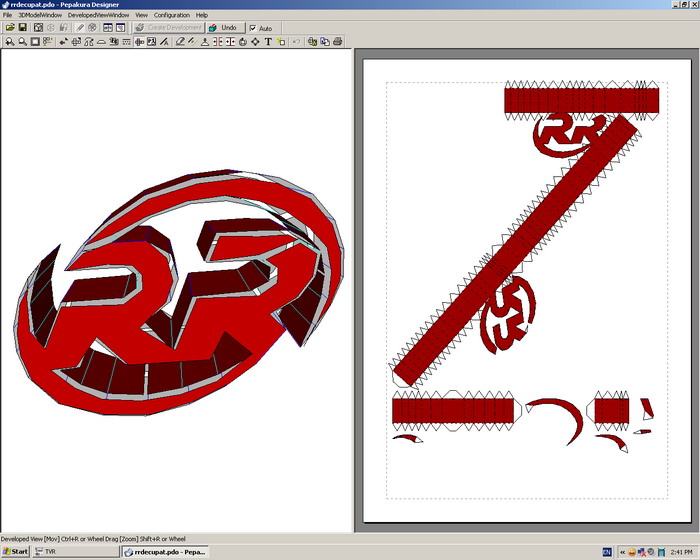Screen dimensions: 700x560
Task: Open the File menu
Action: click(7, 15)
